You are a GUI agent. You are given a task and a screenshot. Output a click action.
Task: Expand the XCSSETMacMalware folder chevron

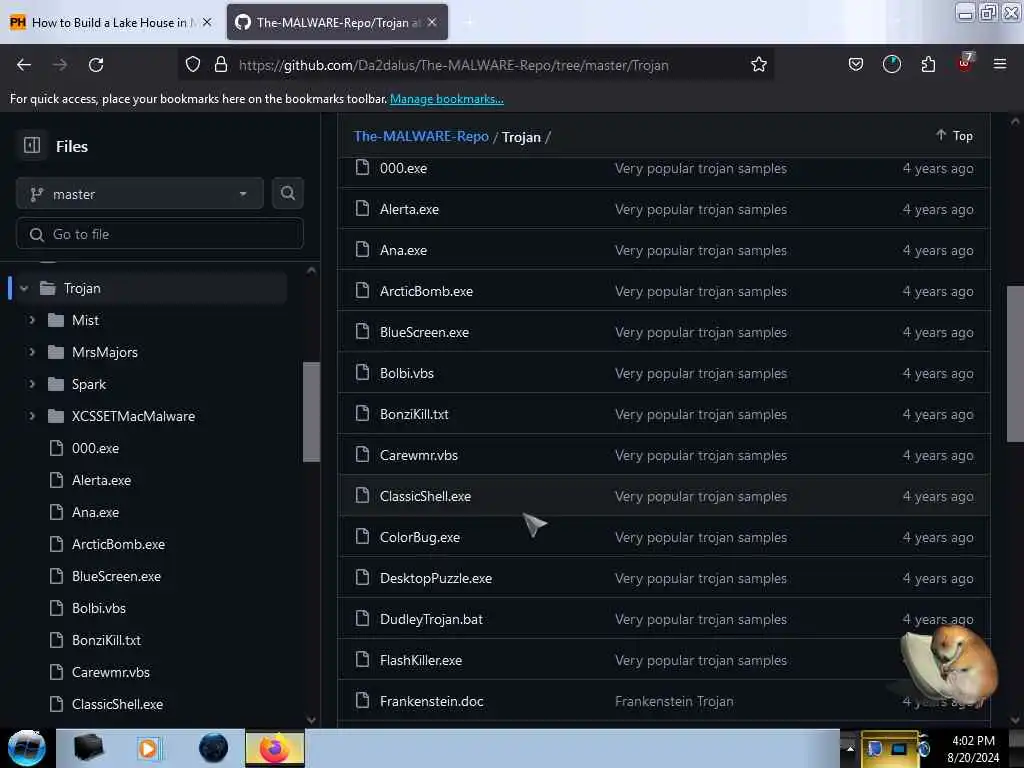pos(31,416)
